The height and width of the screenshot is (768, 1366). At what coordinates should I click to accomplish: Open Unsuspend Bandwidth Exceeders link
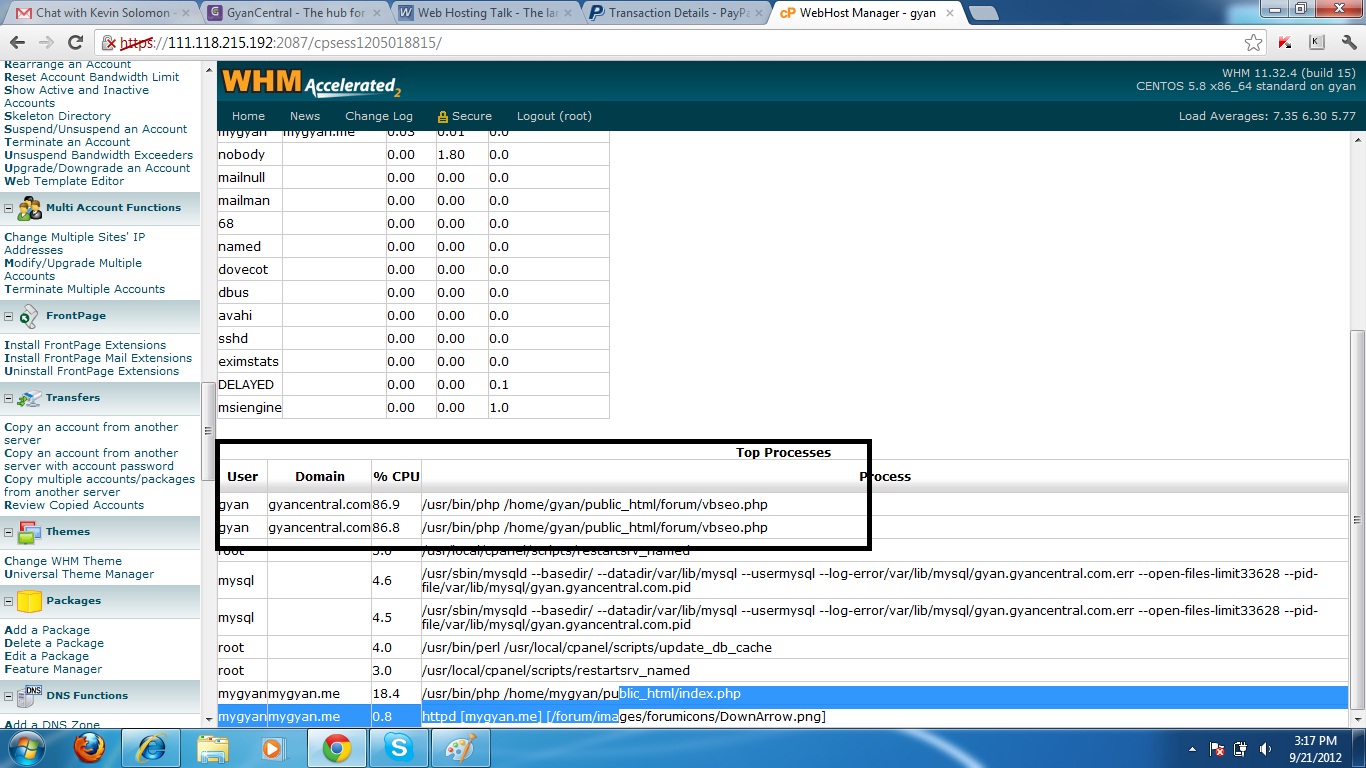98,155
